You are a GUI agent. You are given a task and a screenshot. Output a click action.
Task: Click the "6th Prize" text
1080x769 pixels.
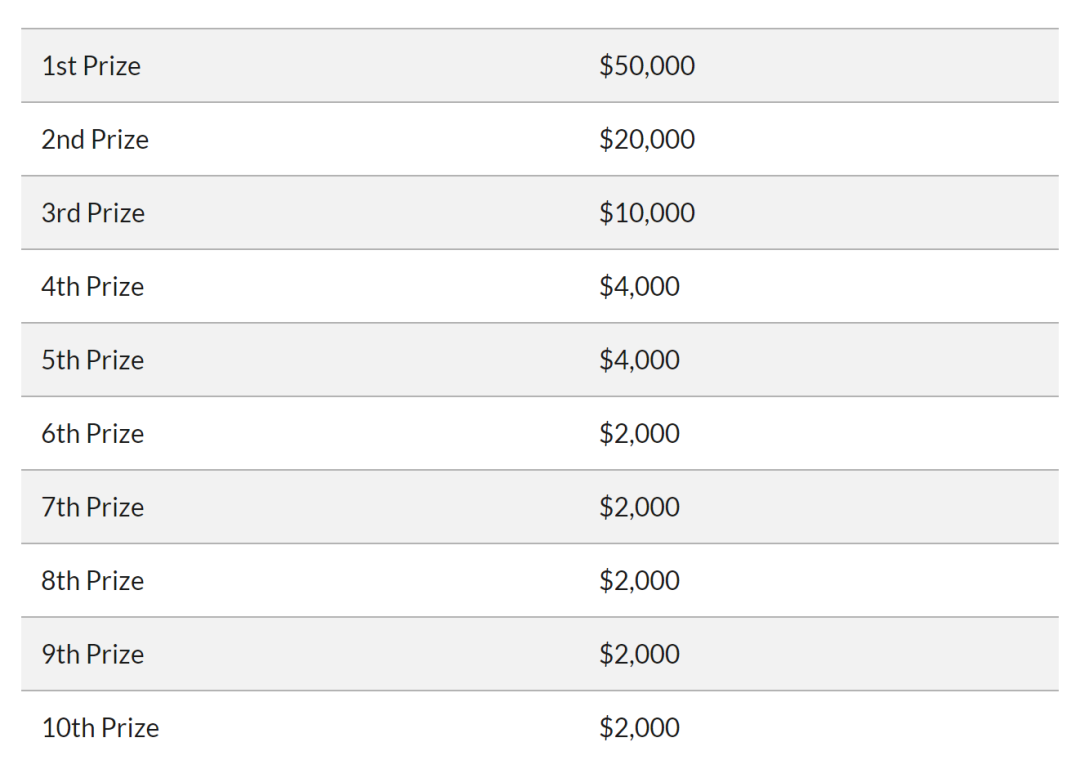[x=93, y=434]
